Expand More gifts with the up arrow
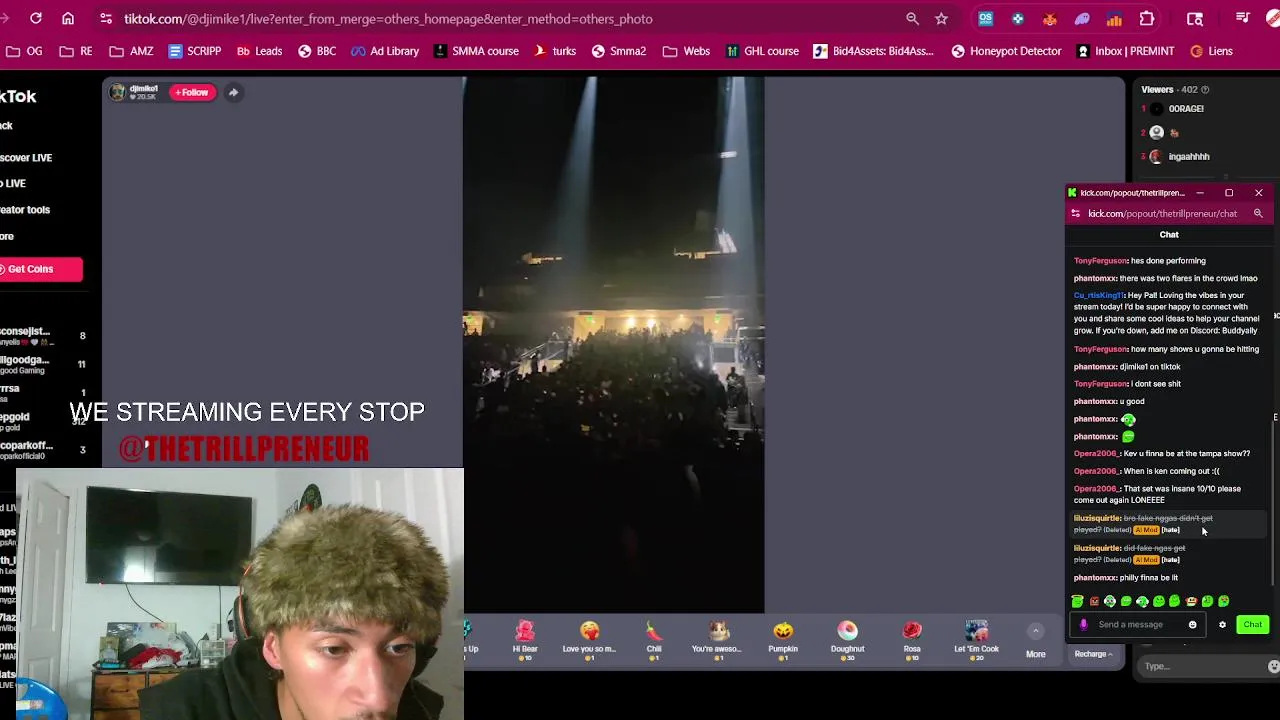 point(1036,631)
